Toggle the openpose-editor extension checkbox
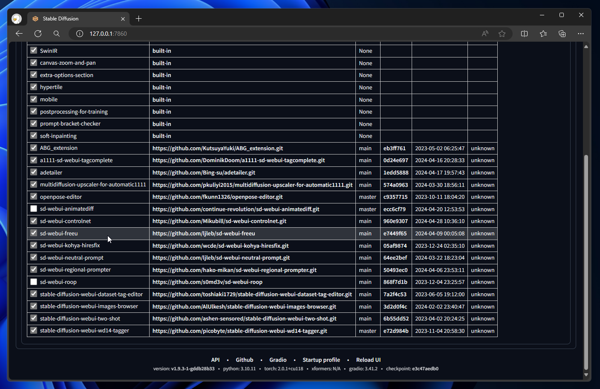 (x=34, y=196)
